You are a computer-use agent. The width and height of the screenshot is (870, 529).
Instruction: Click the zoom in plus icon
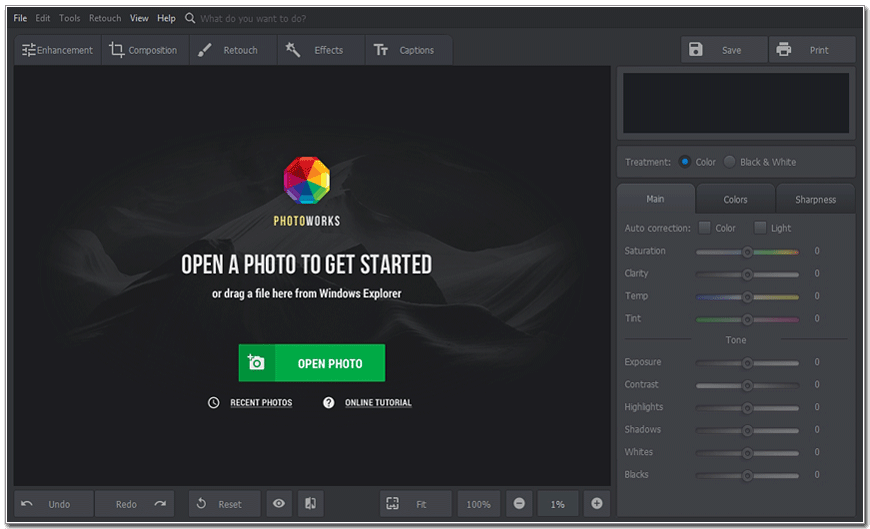[x=597, y=503]
